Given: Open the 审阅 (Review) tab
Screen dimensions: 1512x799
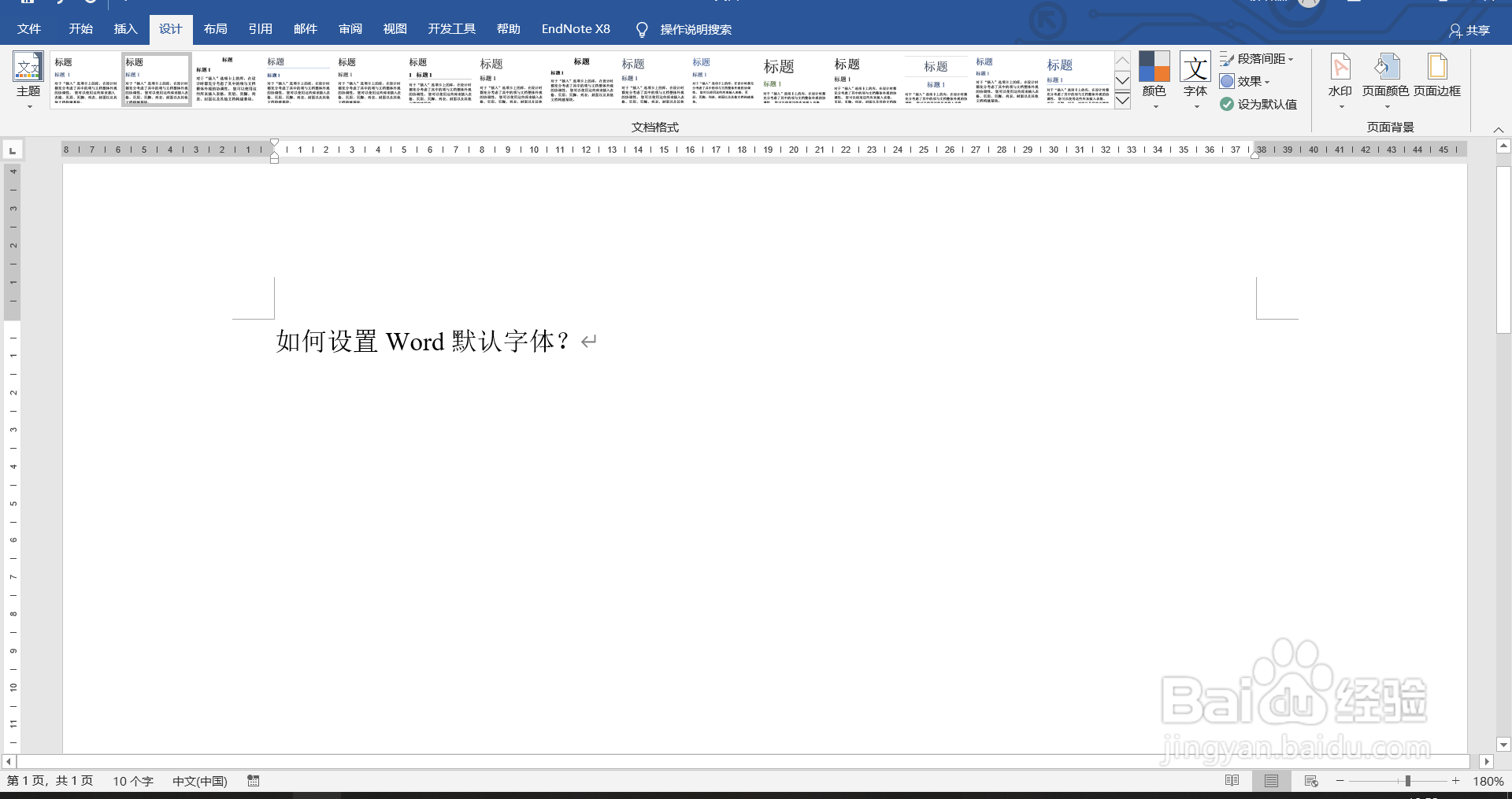Looking at the screenshot, I should pos(350,29).
